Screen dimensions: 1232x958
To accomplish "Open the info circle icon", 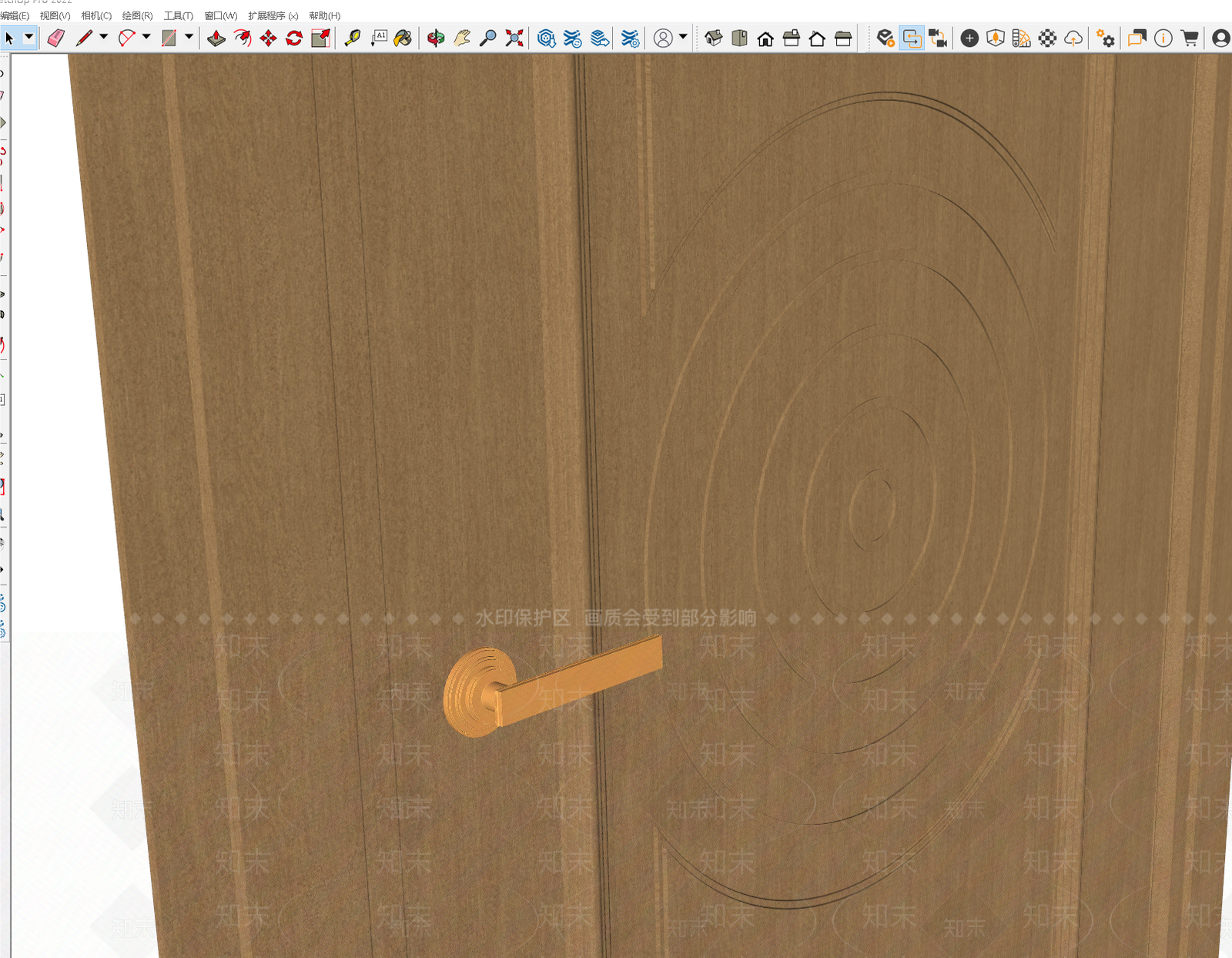I will click(1163, 38).
